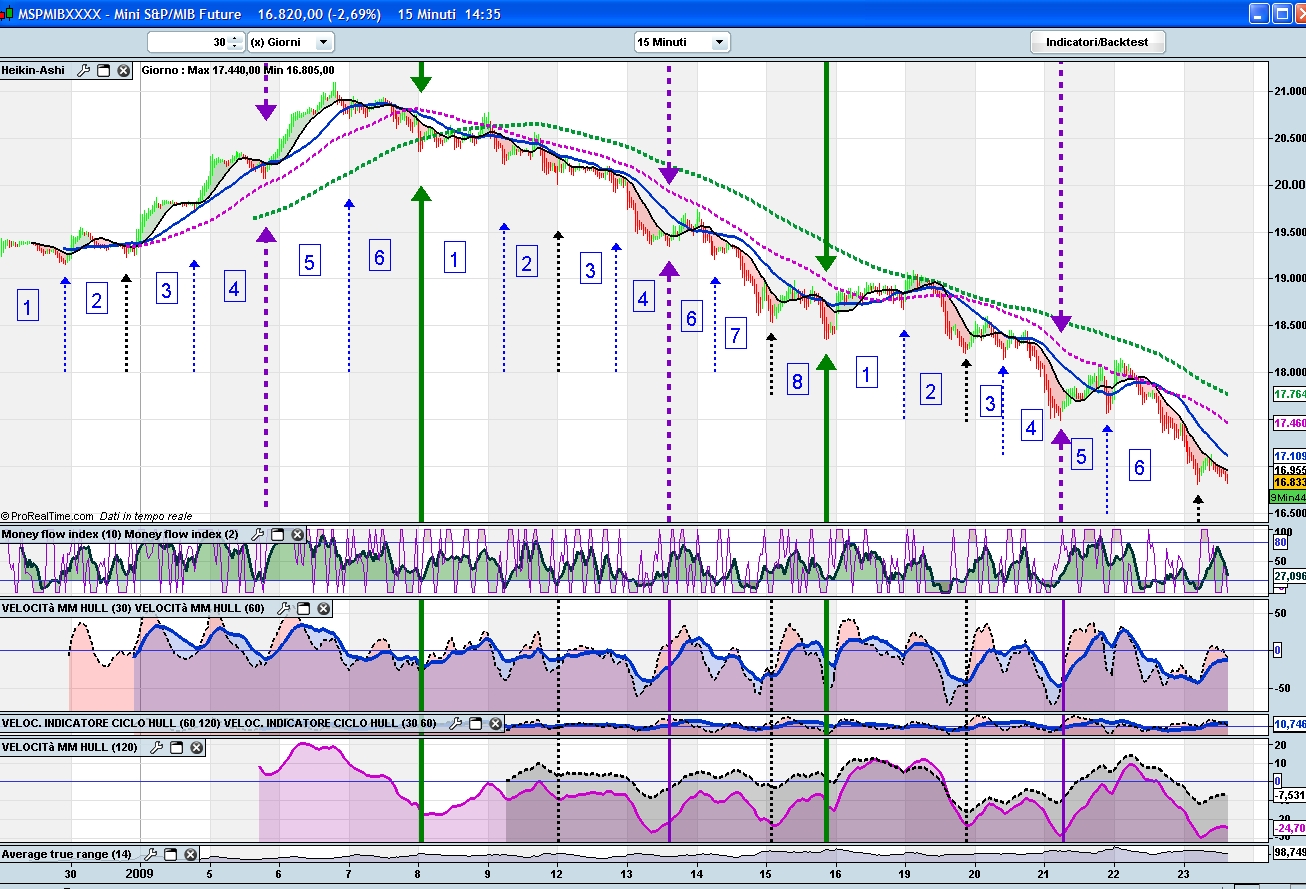
Task: Click the 10,746 cycle indicator value
Action: (1288, 723)
